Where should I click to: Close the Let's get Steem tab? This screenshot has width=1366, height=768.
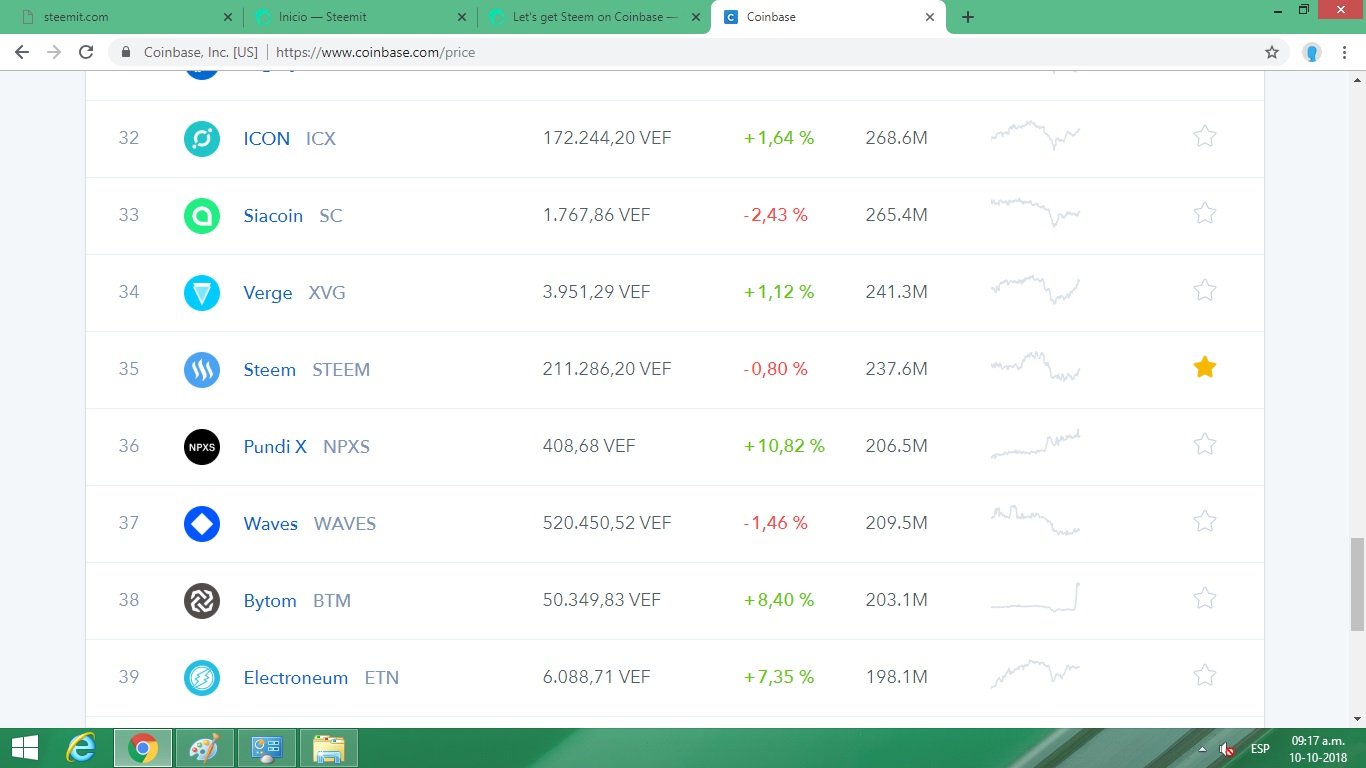click(x=695, y=17)
